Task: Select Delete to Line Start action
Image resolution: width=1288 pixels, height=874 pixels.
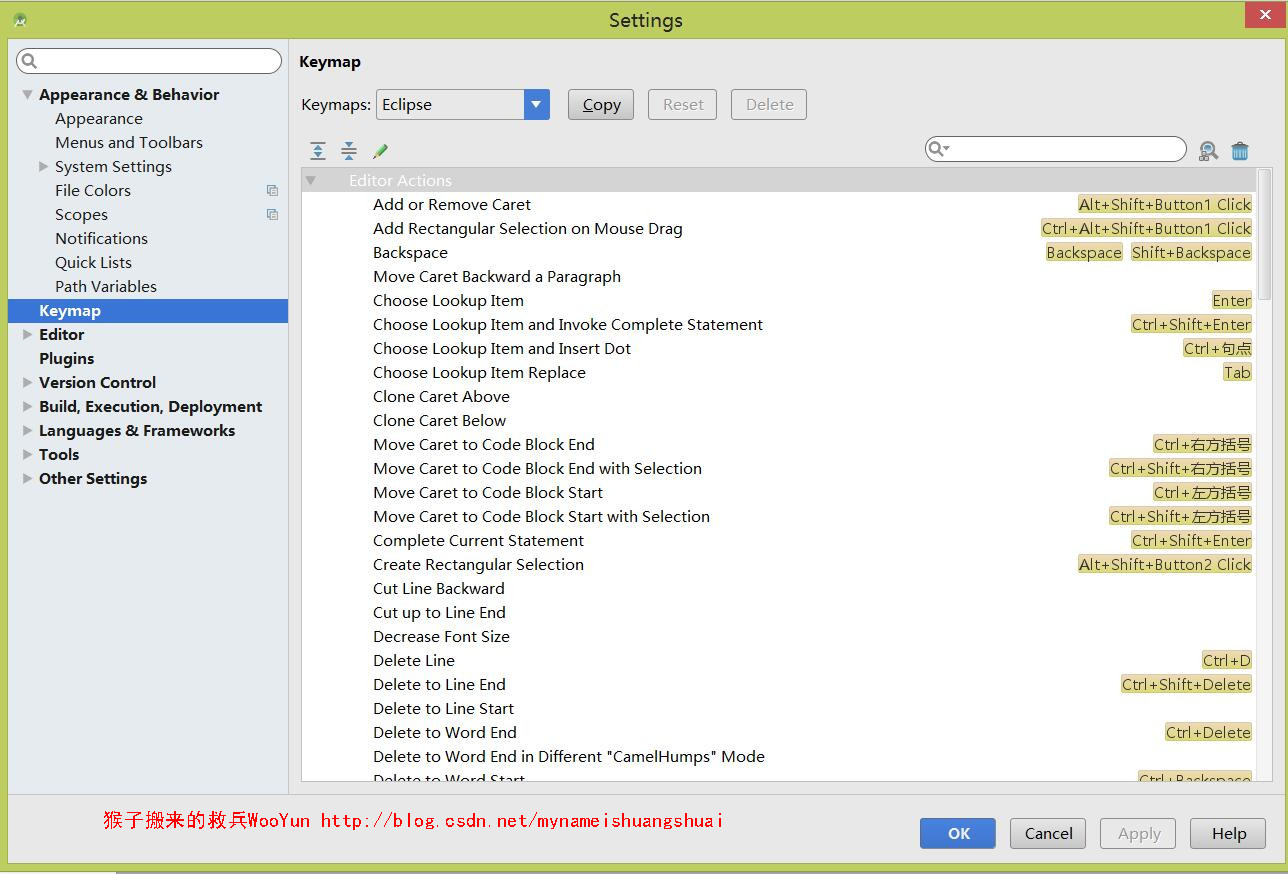Action: point(779,708)
